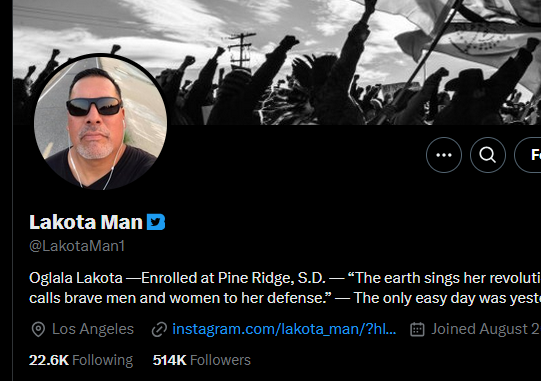Click the magnifier search profile icon

click(488, 155)
